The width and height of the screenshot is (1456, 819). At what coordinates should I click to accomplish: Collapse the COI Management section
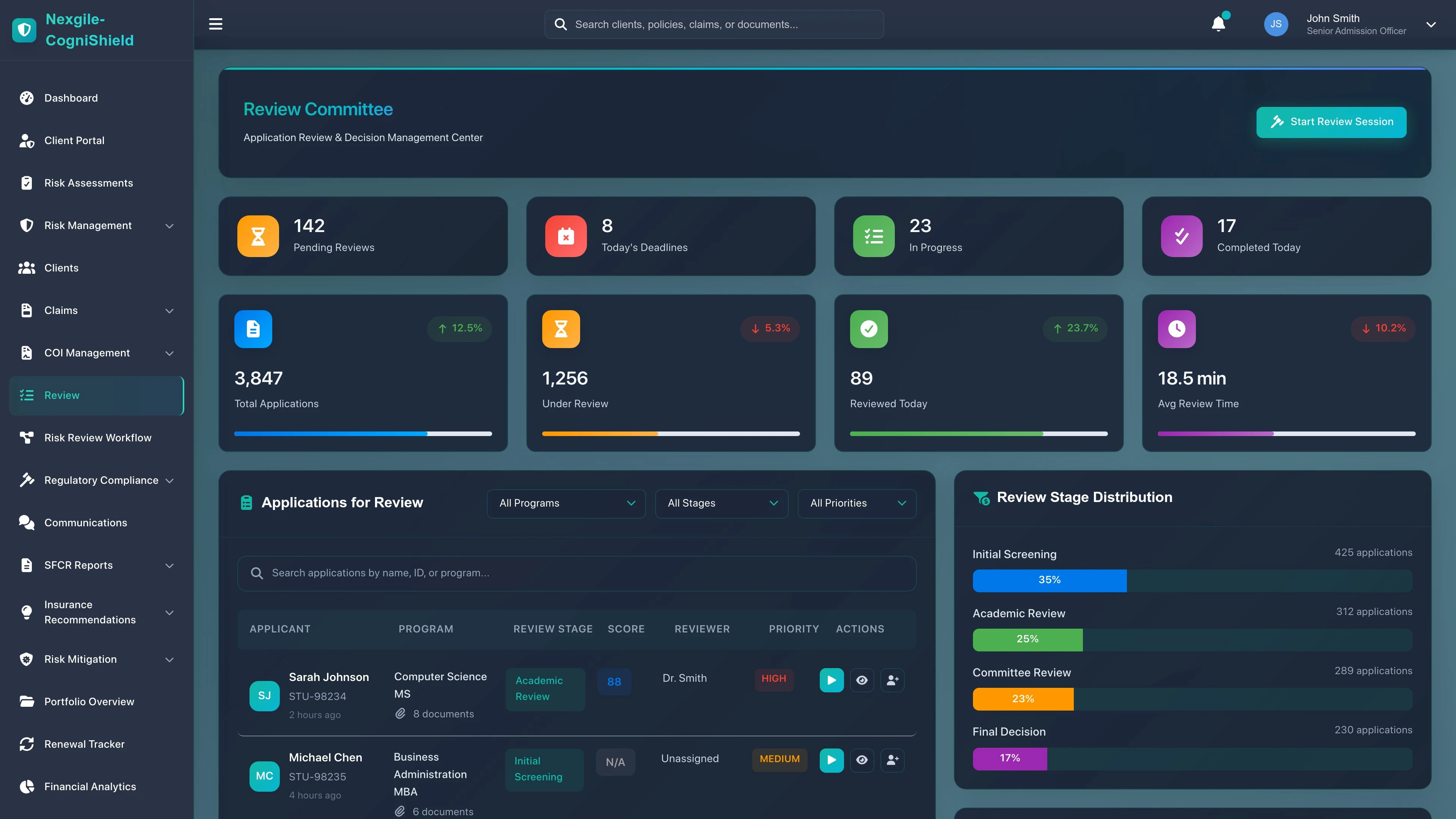point(169,353)
